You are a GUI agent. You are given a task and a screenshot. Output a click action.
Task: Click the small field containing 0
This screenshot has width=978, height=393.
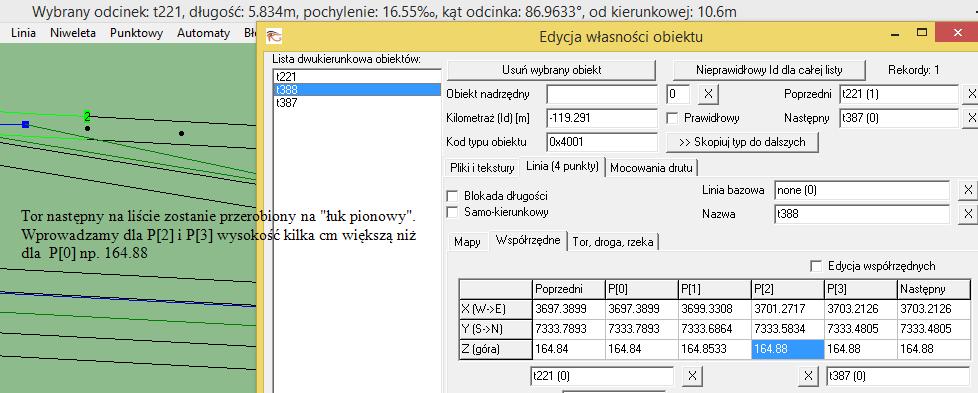[x=679, y=95]
